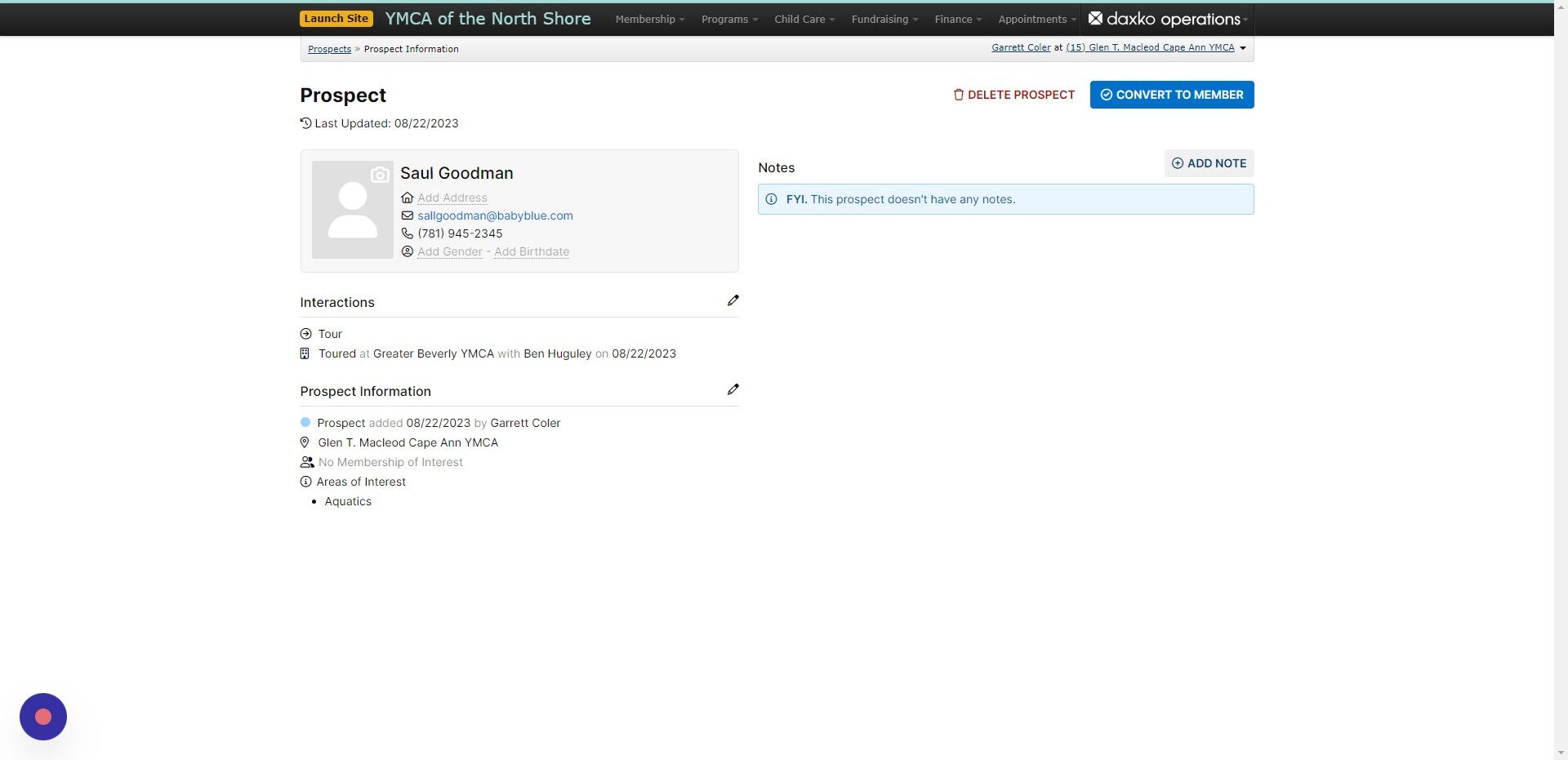Image resolution: width=1568 pixels, height=760 pixels.
Task: Click the phone number (781) 945-2345
Action: click(460, 233)
